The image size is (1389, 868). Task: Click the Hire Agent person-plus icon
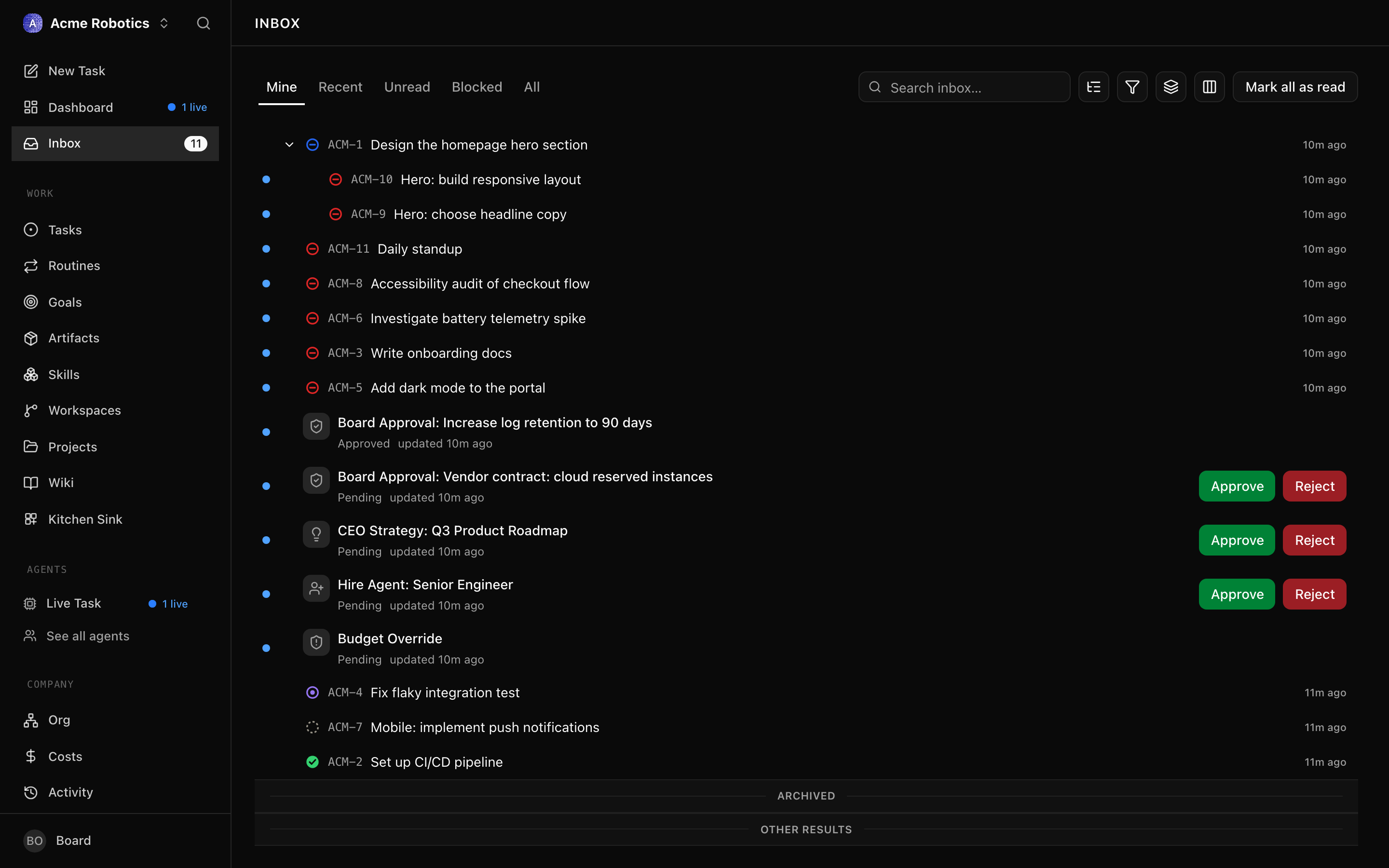pyautogui.click(x=316, y=588)
